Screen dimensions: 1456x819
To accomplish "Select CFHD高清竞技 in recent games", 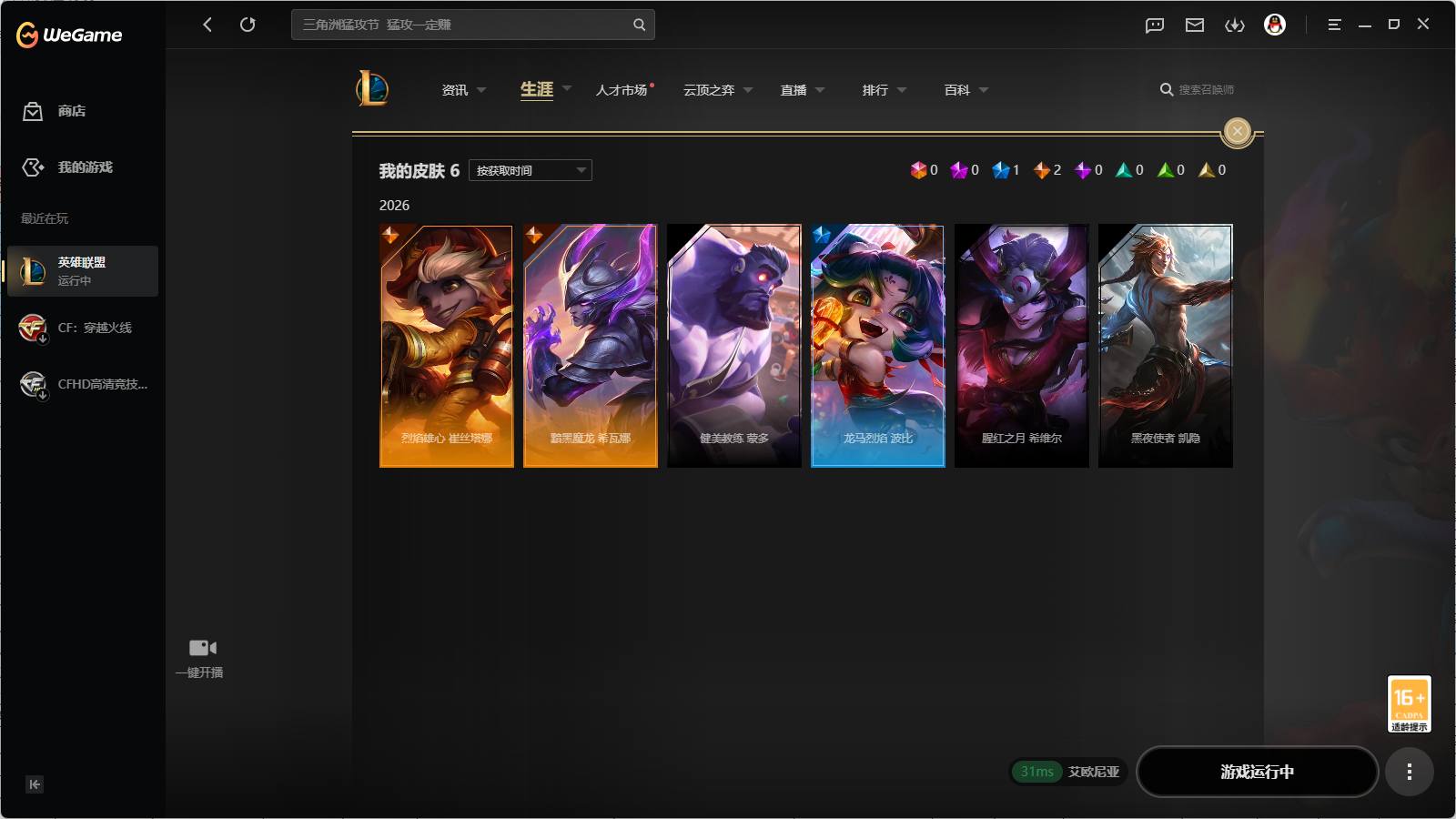I will [83, 384].
